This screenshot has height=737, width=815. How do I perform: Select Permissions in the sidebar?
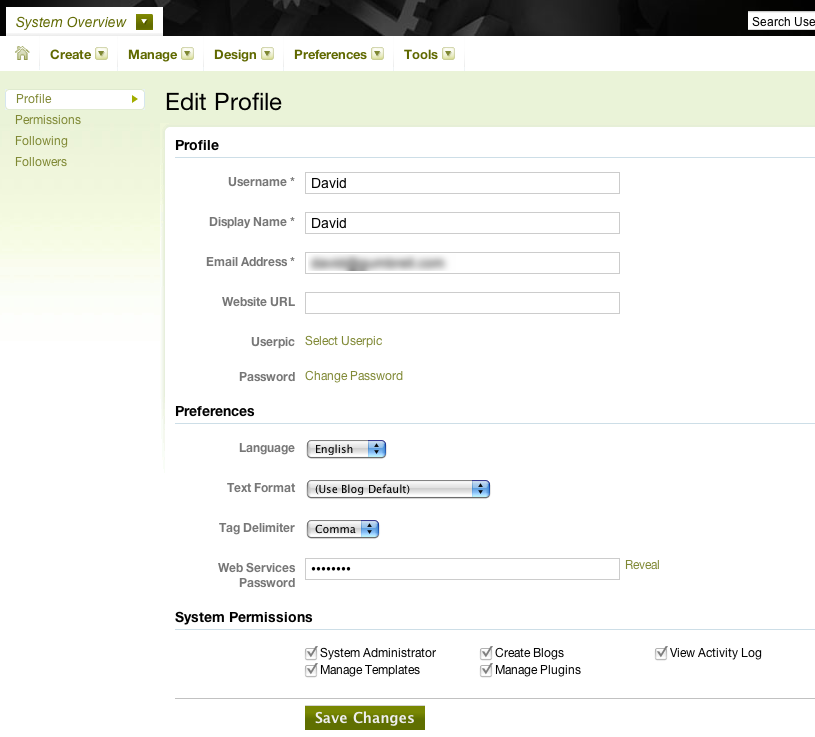pyautogui.click(x=47, y=119)
